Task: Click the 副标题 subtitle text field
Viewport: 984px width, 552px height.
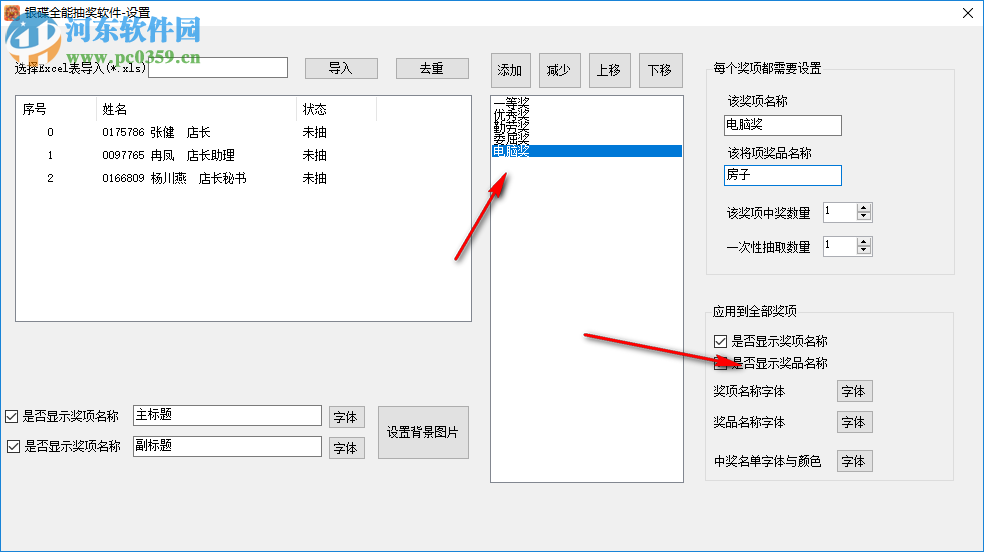Action: coord(227,446)
